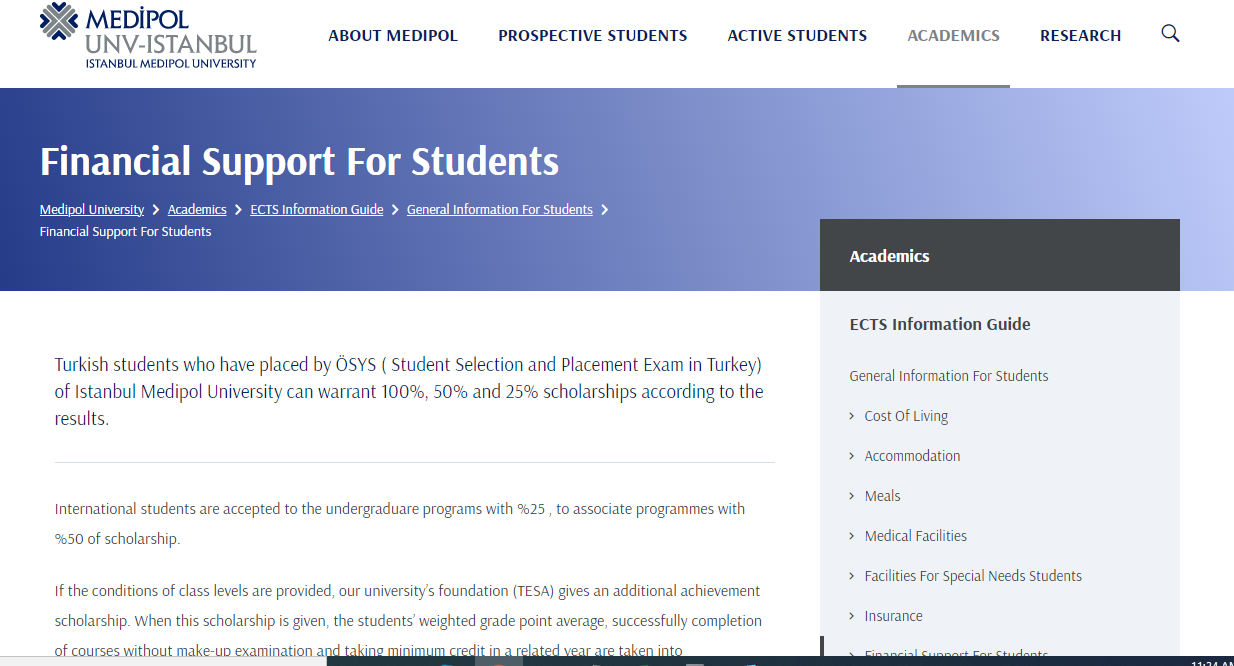Click the paragraph beginning 'If the conditions of class levels'
This screenshot has width=1234, height=666.
(408, 621)
